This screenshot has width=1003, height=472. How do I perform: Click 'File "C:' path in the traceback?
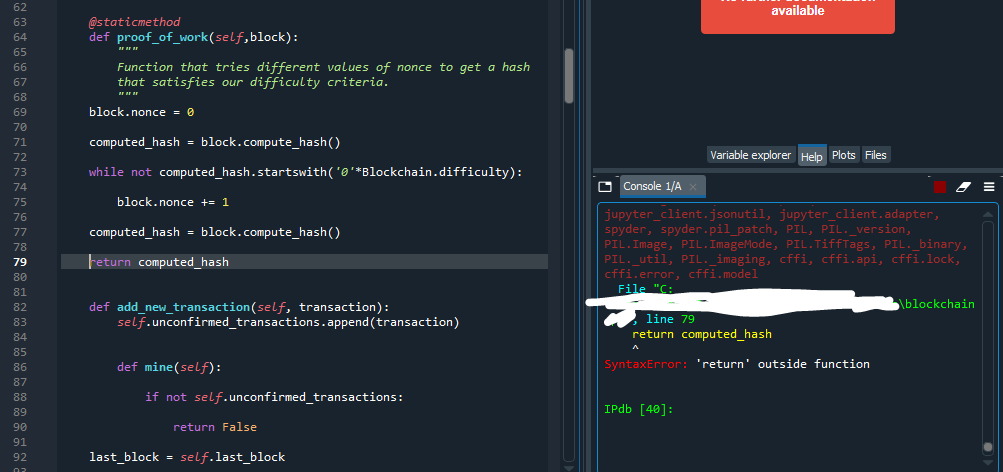(x=646, y=289)
